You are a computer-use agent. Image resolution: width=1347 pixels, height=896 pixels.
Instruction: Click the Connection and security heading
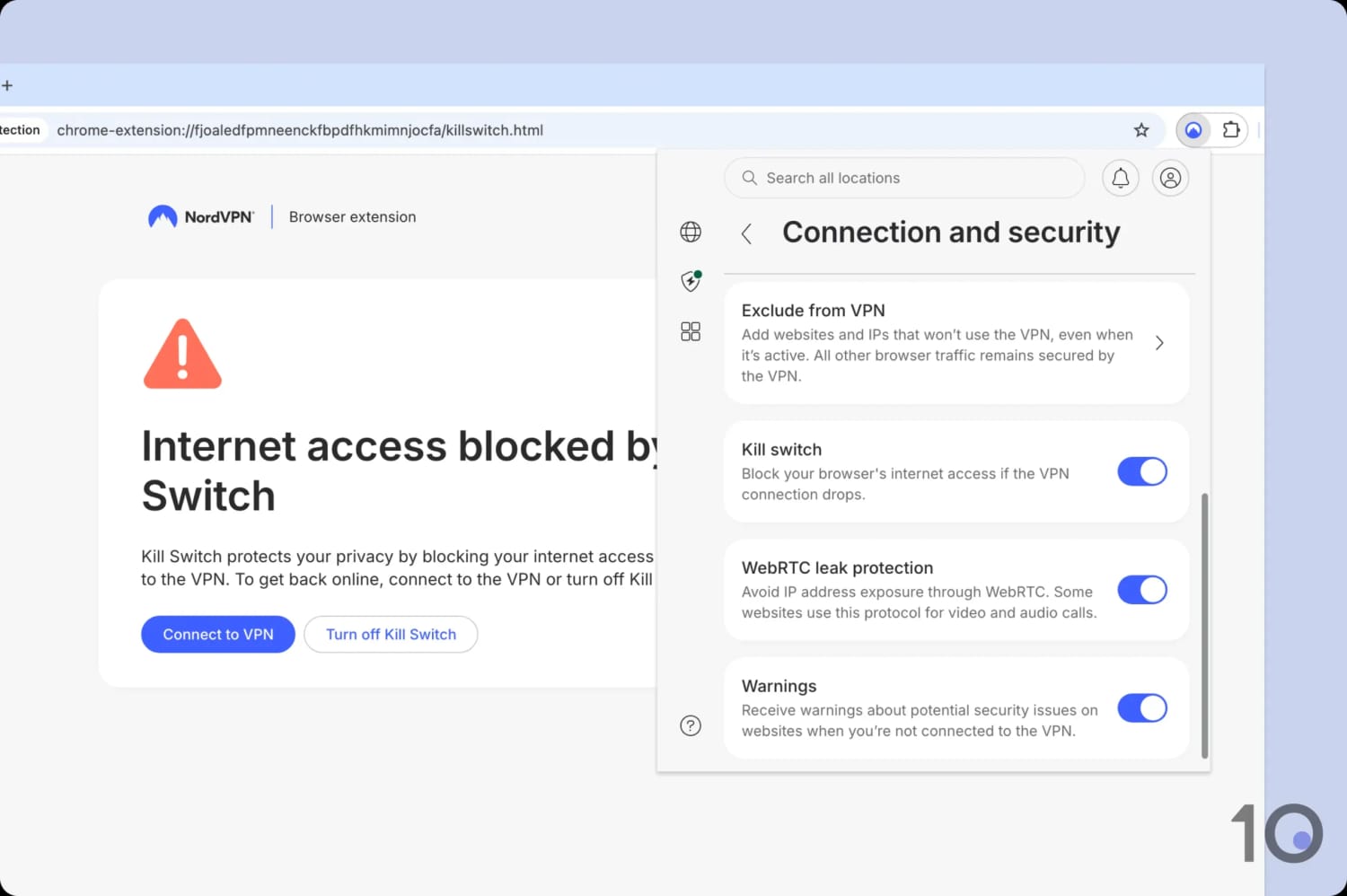pyautogui.click(x=951, y=233)
